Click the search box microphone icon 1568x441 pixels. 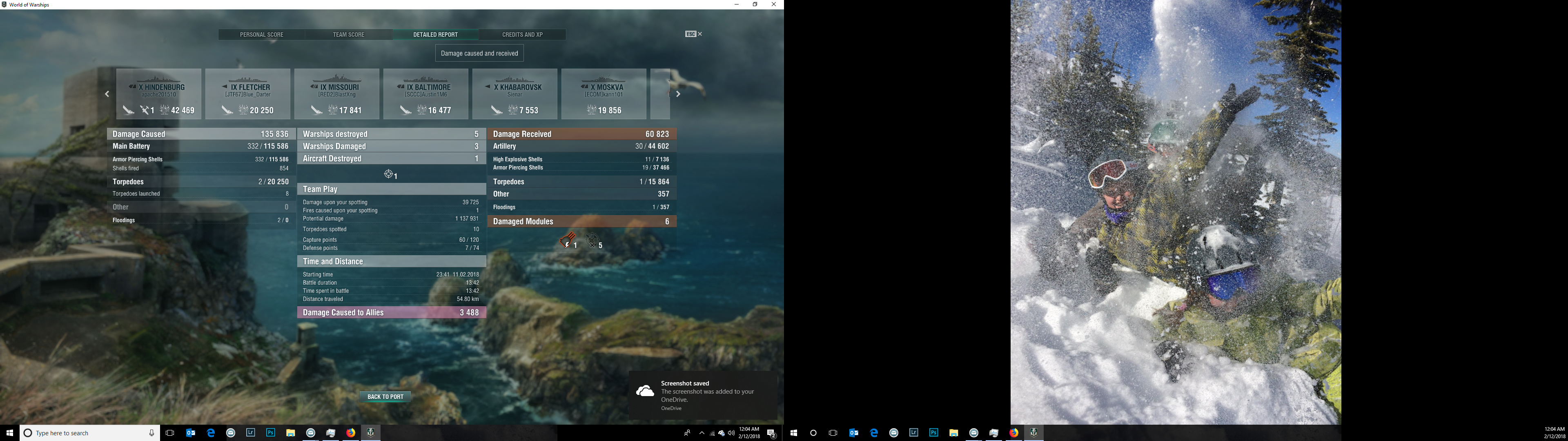point(151,433)
